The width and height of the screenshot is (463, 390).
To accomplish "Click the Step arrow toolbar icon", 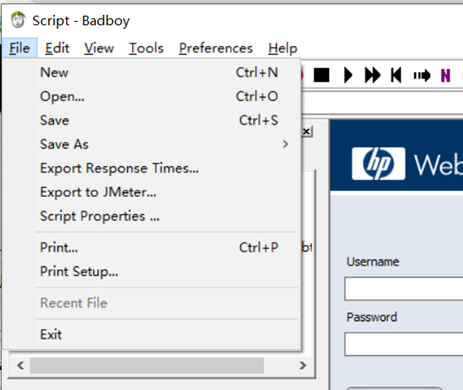I will point(422,76).
